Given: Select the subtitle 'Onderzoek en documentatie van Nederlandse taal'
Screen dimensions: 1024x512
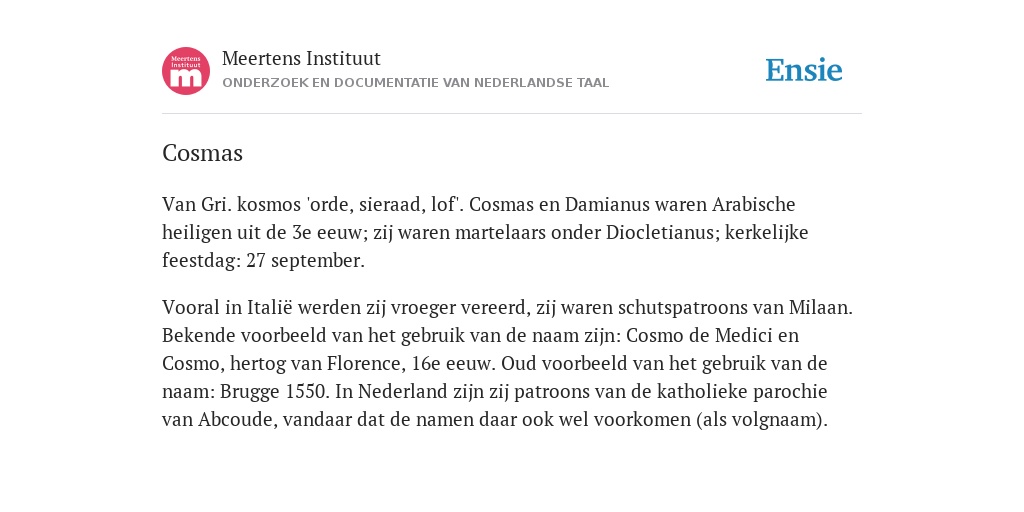Looking at the screenshot, I should pyautogui.click(x=415, y=83).
